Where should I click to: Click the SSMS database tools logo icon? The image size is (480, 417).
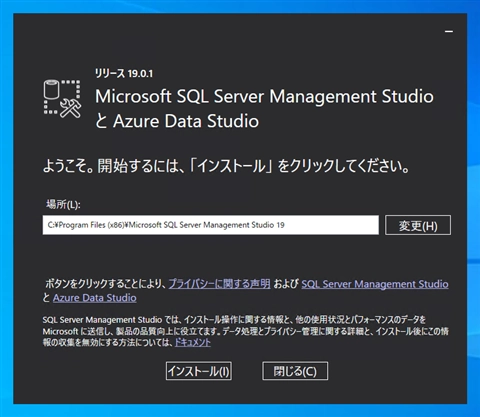(x=62, y=99)
